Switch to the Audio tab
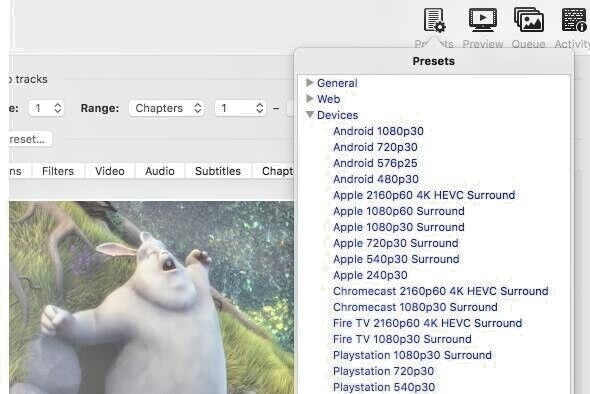Image resolution: width=590 pixels, height=394 pixels. pyautogui.click(x=160, y=171)
